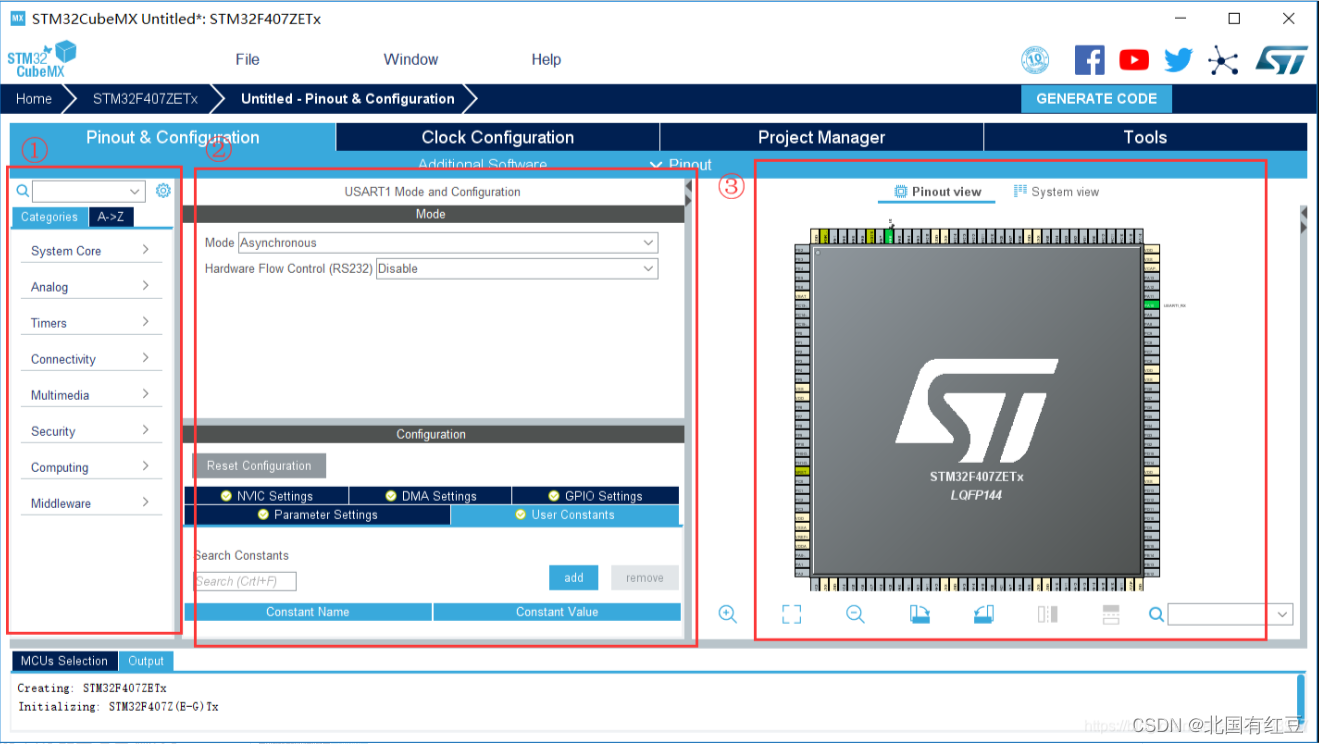Click the Facebook icon in the top bar
Image resolution: width=1319 pixels, height=744 pixels.
coord(1089,59)
